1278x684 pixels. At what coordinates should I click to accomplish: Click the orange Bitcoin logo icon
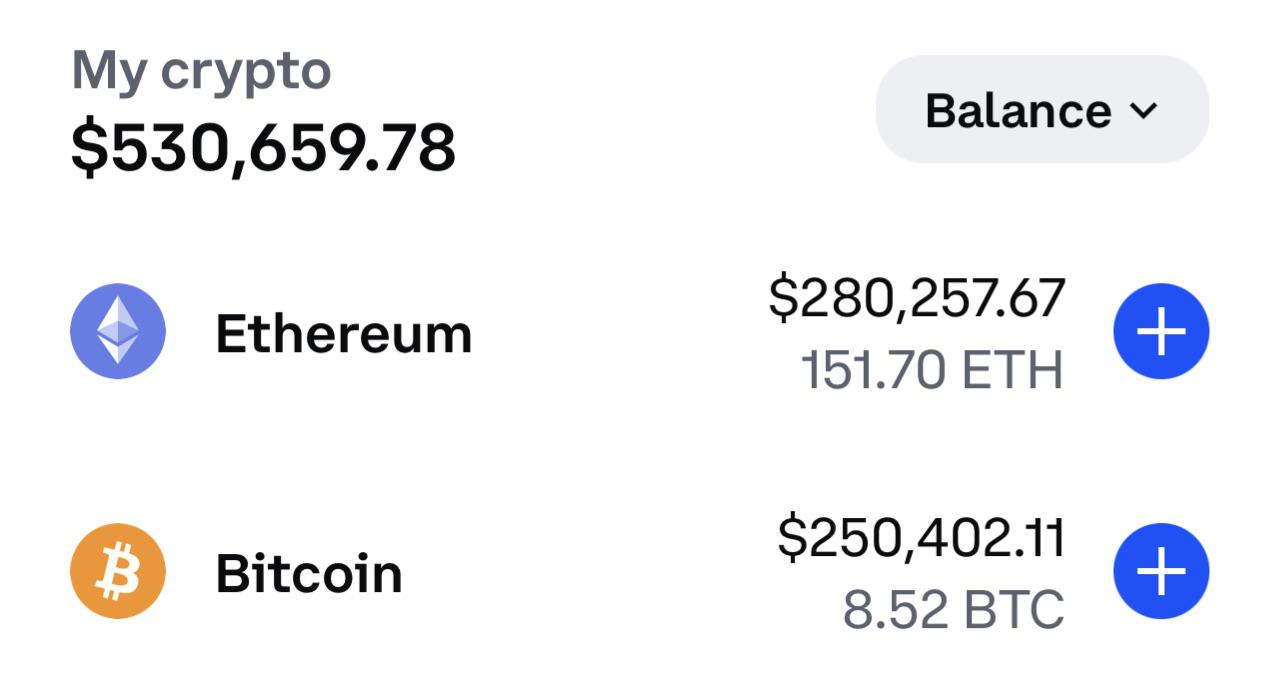click(x=118, y=571)
